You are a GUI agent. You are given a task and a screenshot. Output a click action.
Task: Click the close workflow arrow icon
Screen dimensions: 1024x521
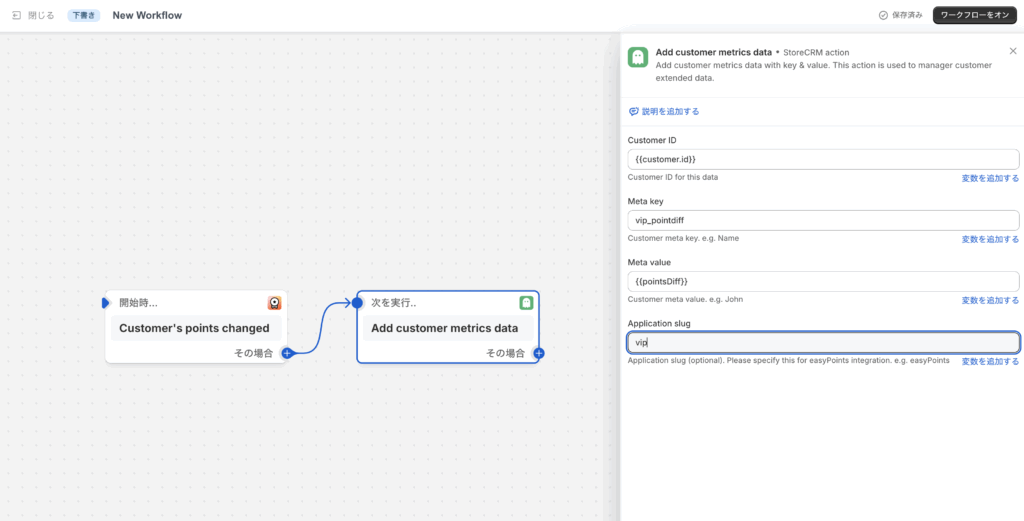coord(16,15)
